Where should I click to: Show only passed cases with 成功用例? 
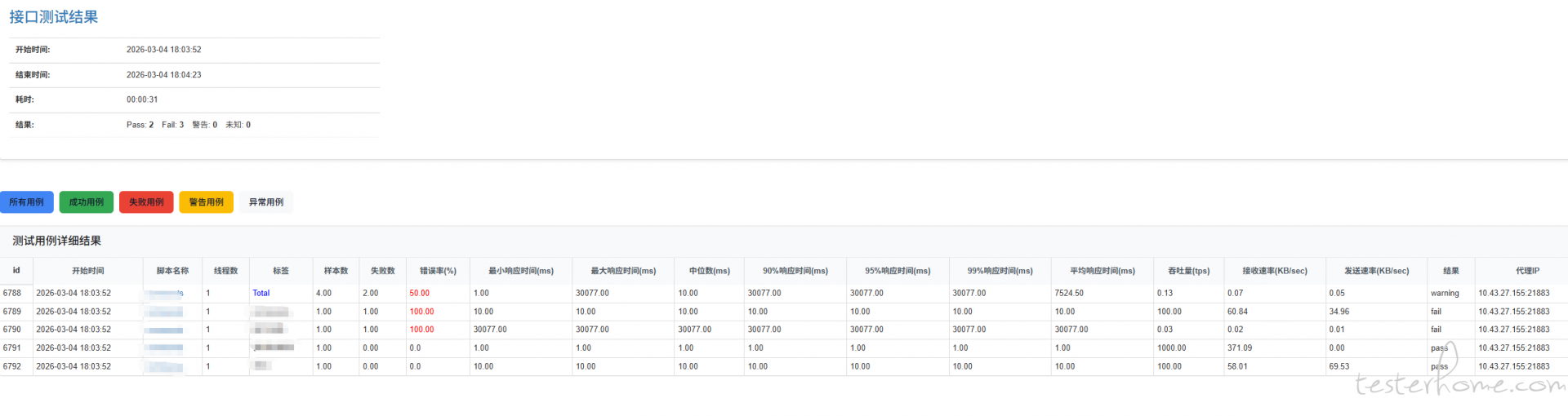(x=87, y=202)
